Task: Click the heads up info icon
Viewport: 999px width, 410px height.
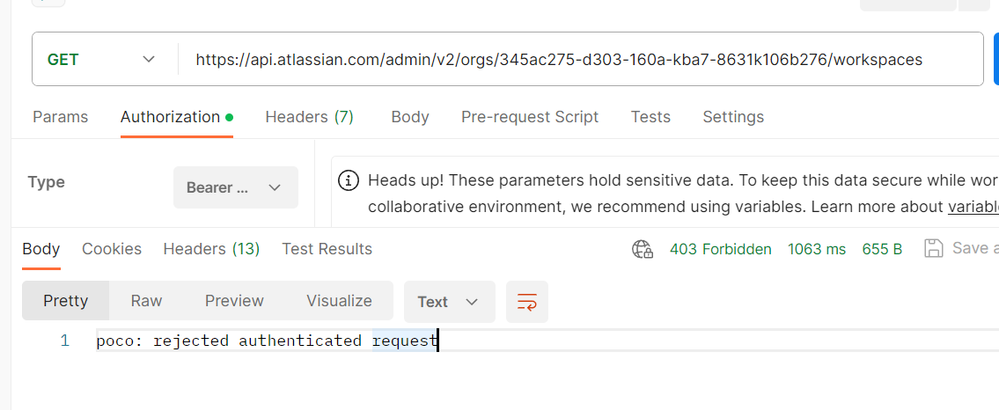Action: click(349, 181)
